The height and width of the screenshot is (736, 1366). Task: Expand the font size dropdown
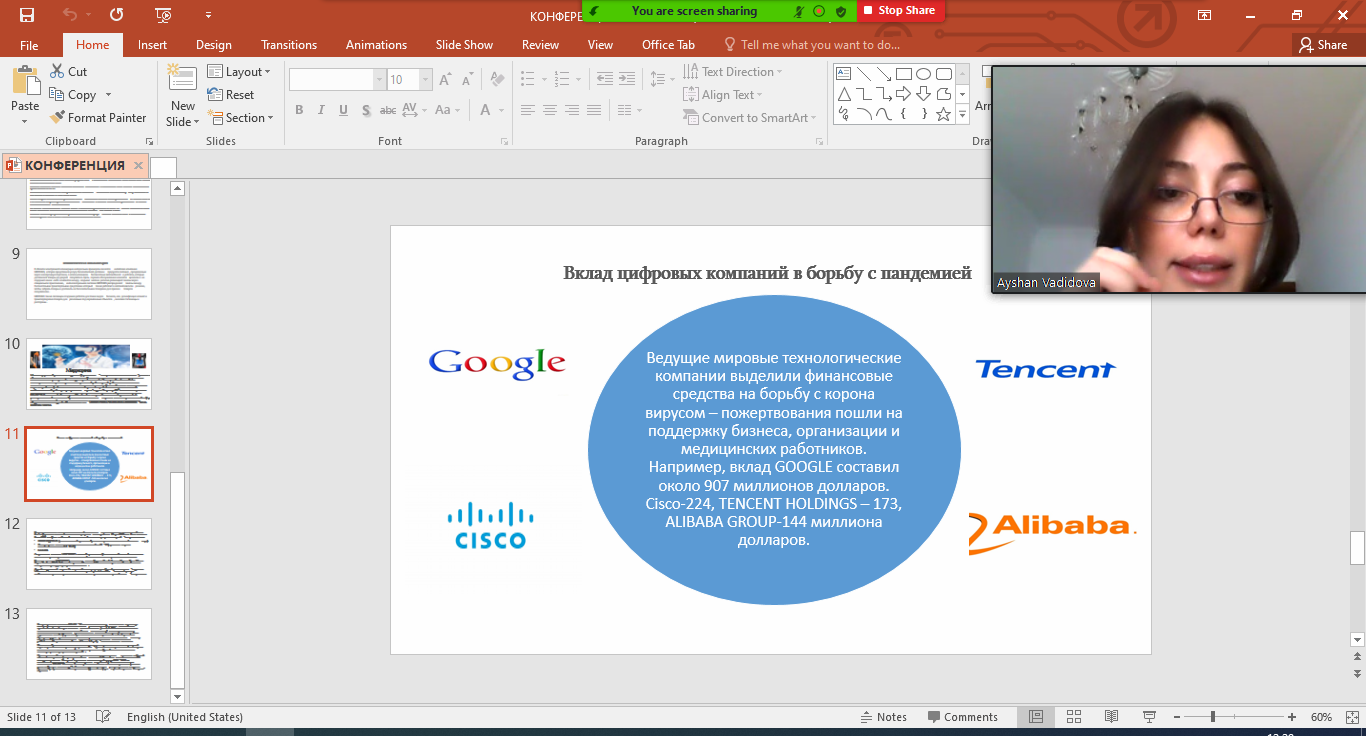click(x=426, y=80)
